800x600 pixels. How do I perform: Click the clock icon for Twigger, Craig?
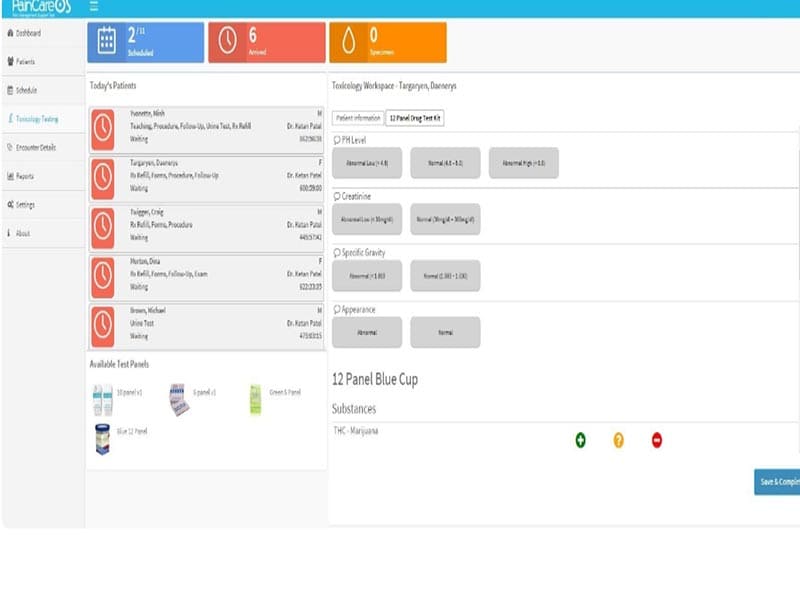(103, 228)
